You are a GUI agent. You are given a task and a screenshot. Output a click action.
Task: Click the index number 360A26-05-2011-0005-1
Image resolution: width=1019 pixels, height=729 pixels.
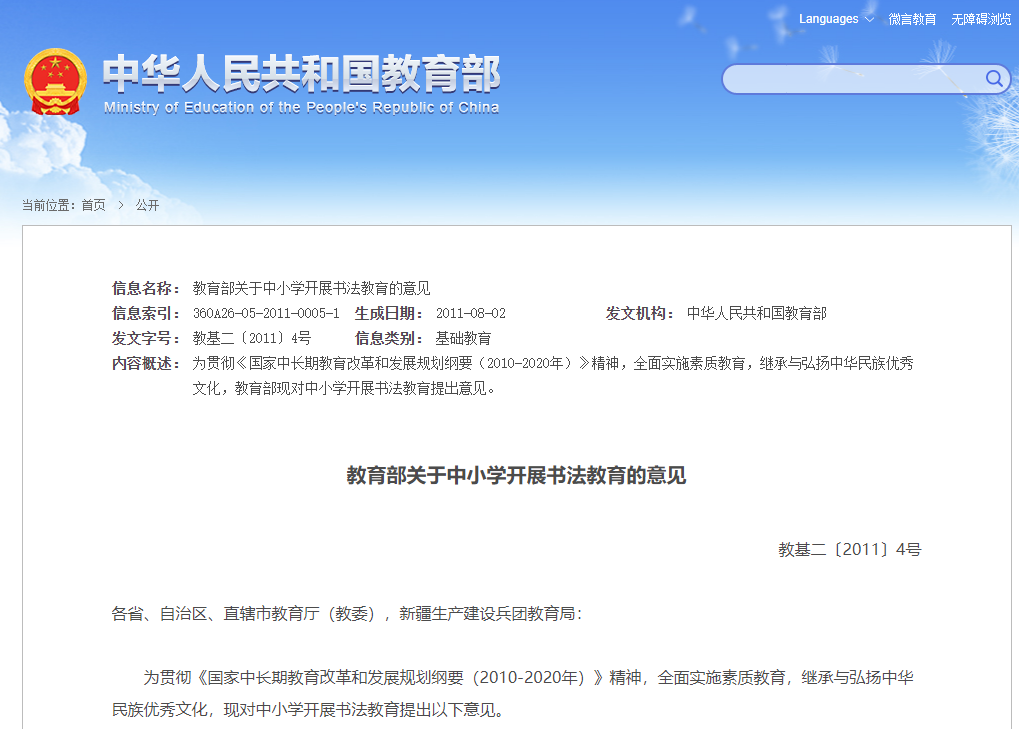[x=265, y=313]
